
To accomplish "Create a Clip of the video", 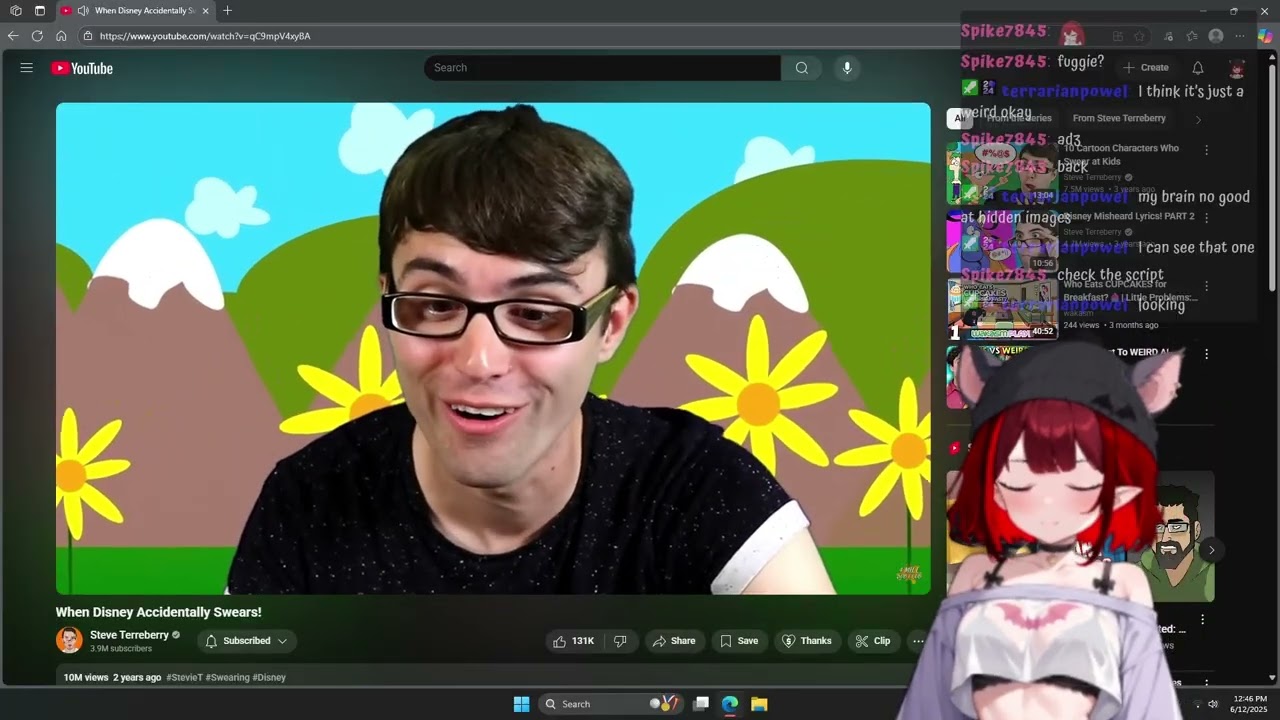I will (873, 641).
